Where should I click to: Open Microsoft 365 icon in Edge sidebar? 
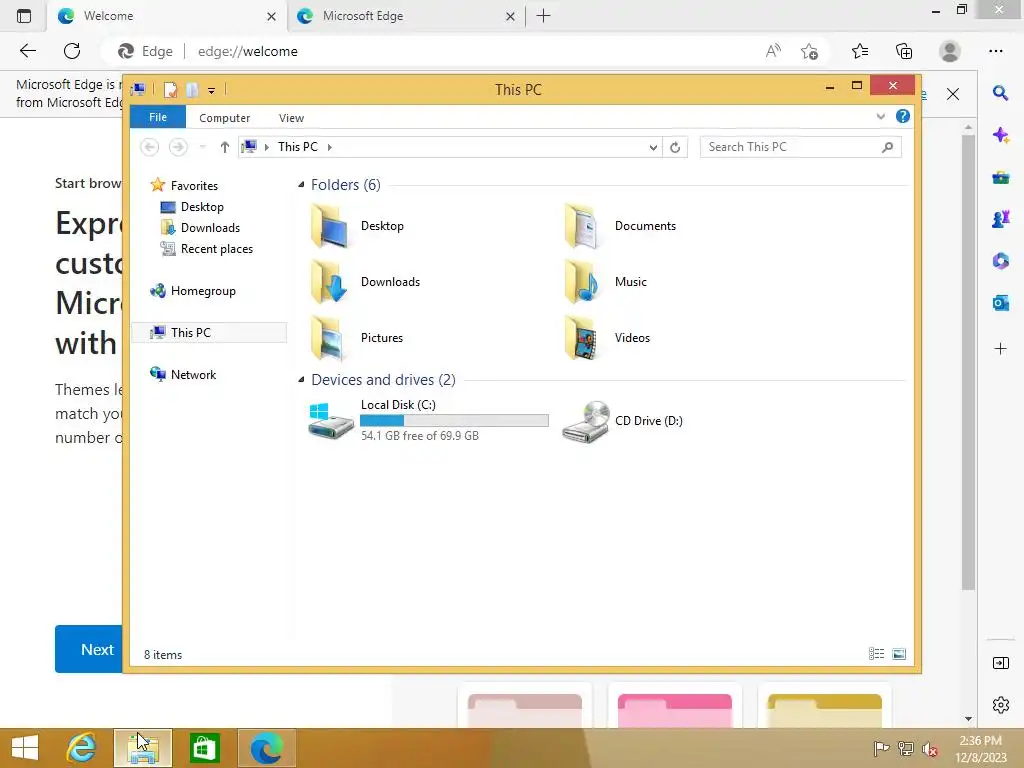coord(1000,261)
